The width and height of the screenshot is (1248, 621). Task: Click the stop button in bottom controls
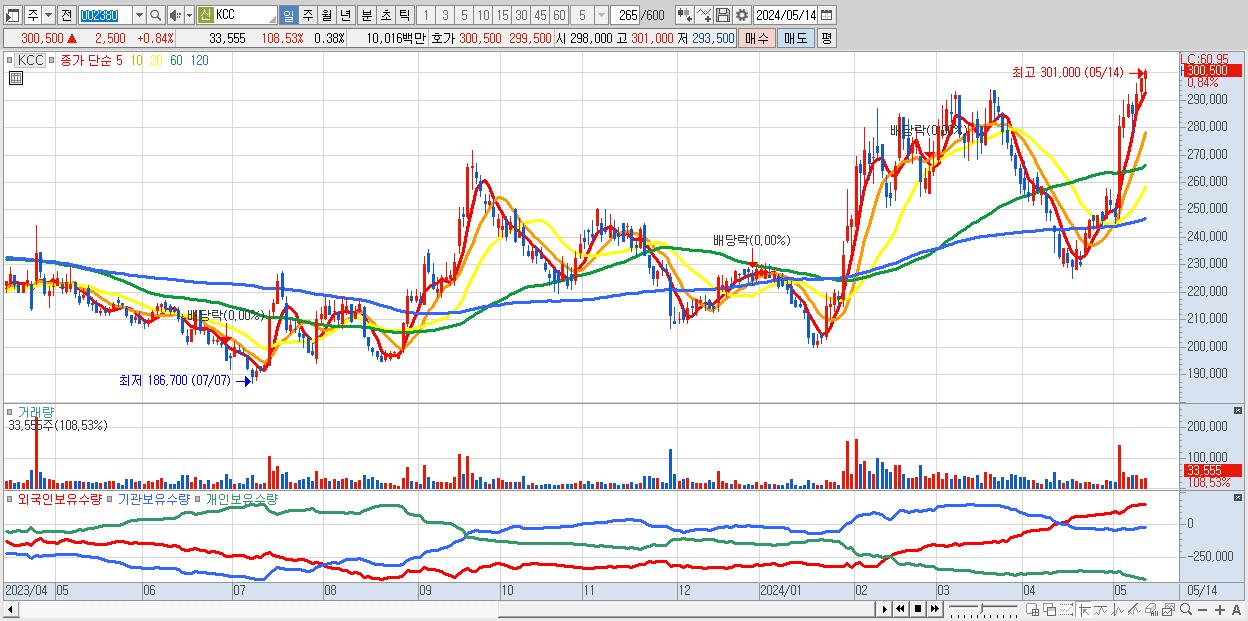[917, 609]
